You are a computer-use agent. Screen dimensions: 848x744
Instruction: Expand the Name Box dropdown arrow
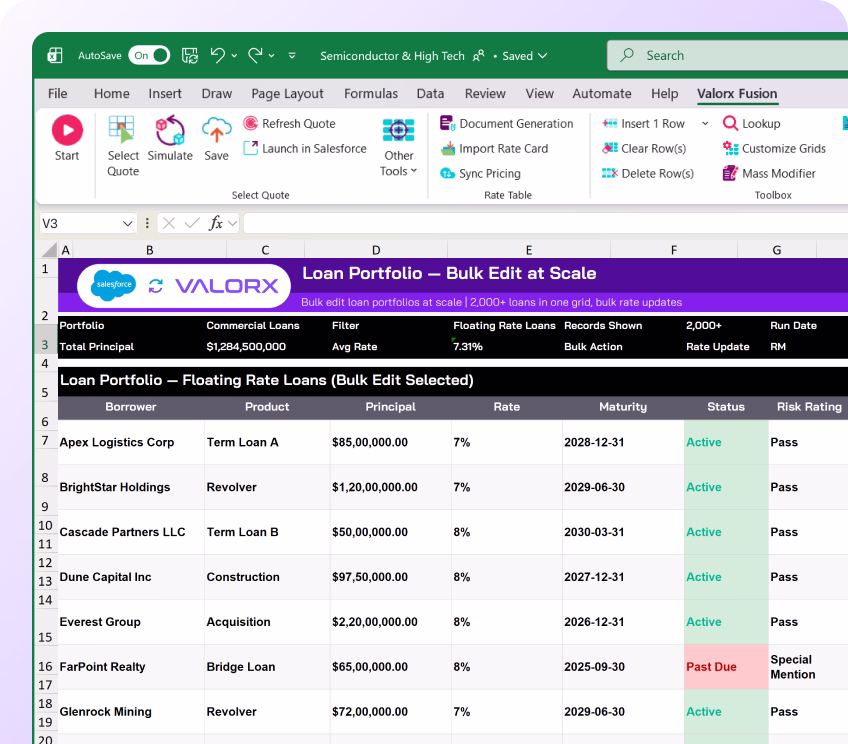[x=128, y=223]
